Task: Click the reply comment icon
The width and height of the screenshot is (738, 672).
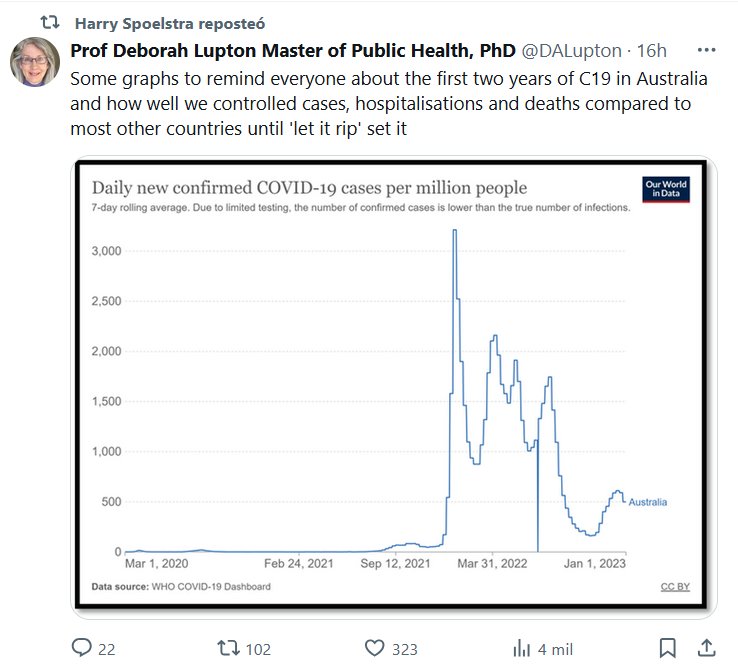Action: 82,649
